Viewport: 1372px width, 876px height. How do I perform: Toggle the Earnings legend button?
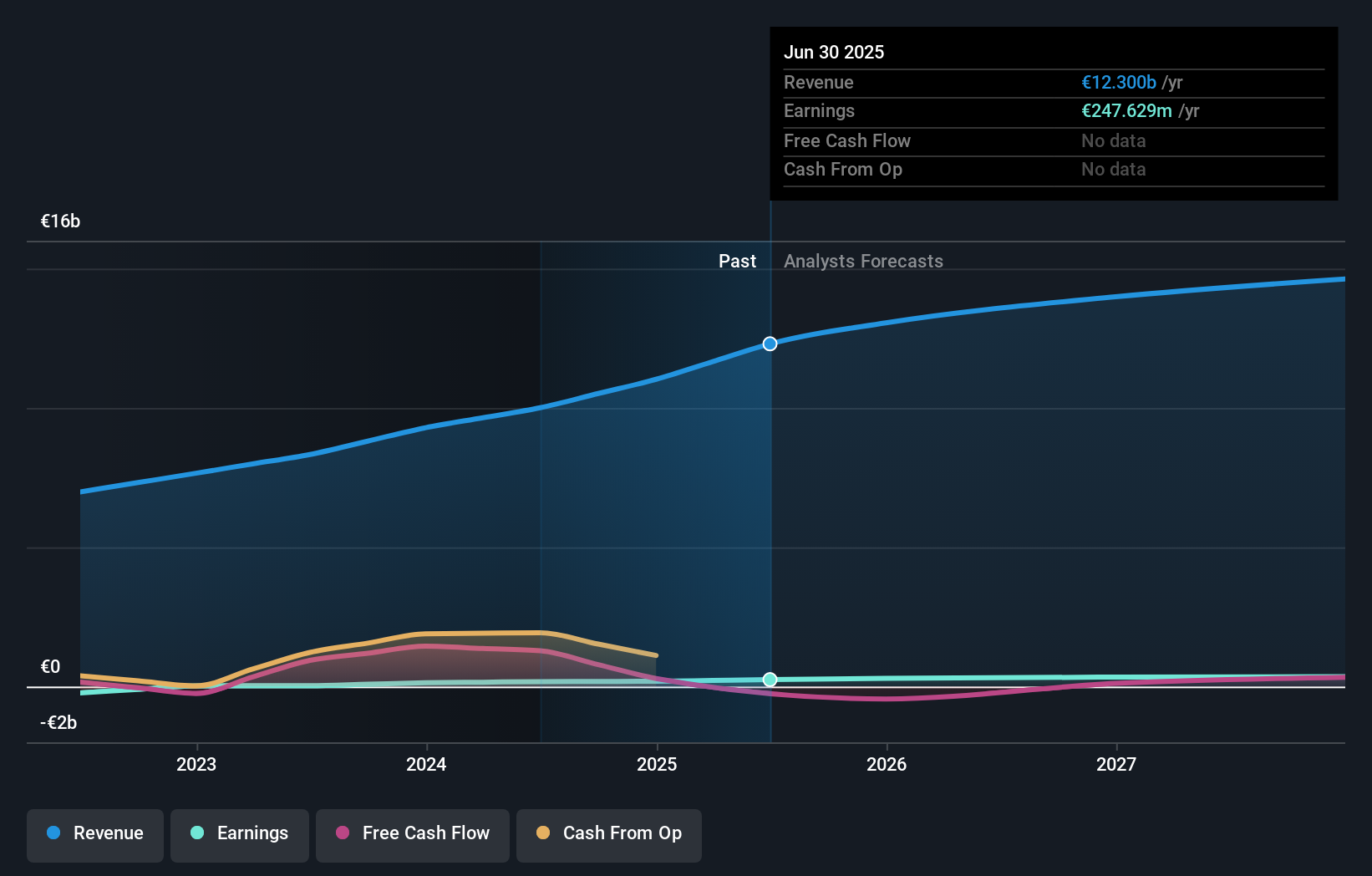click(x=240, y=835)
